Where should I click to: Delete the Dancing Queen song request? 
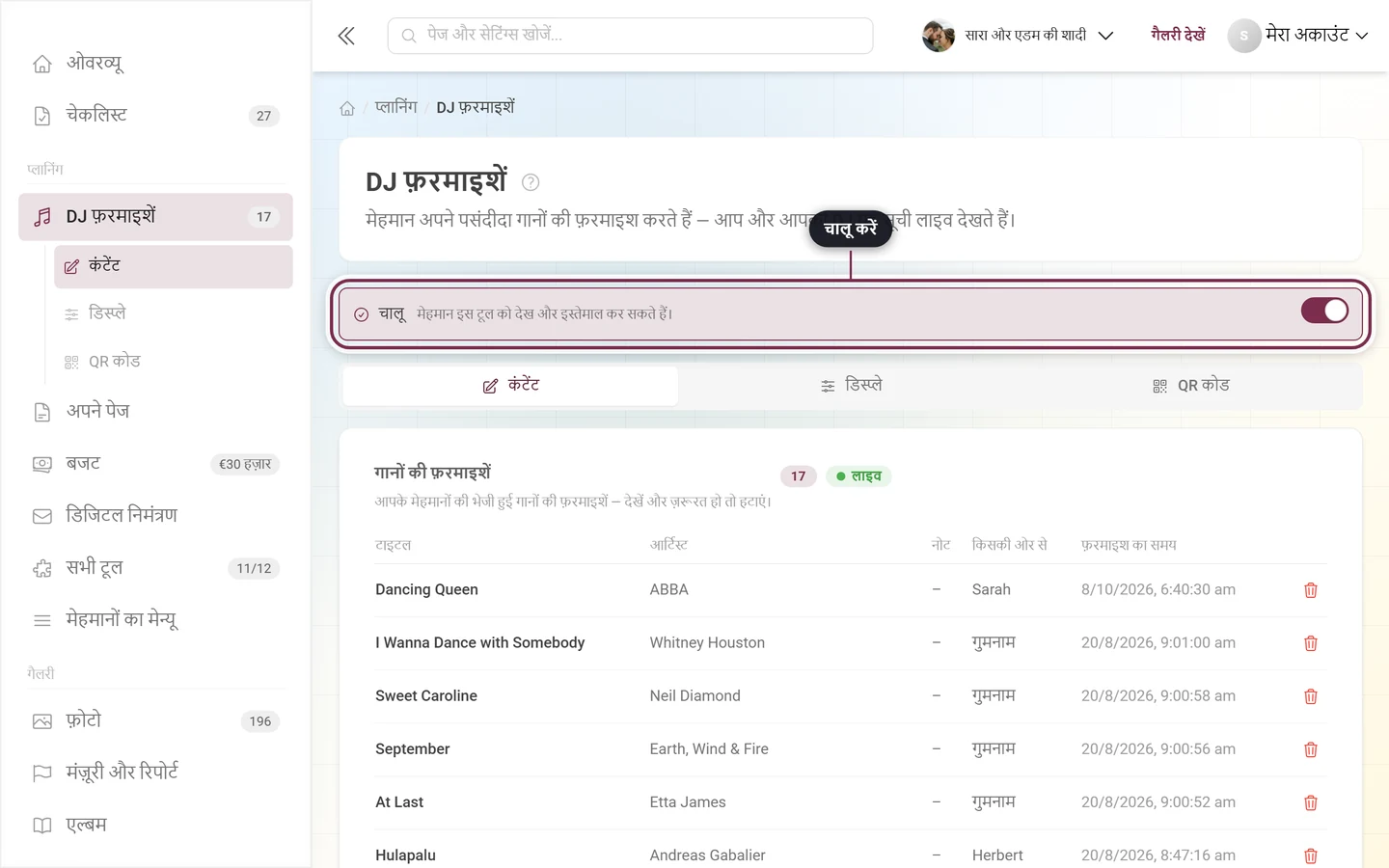1311,590
